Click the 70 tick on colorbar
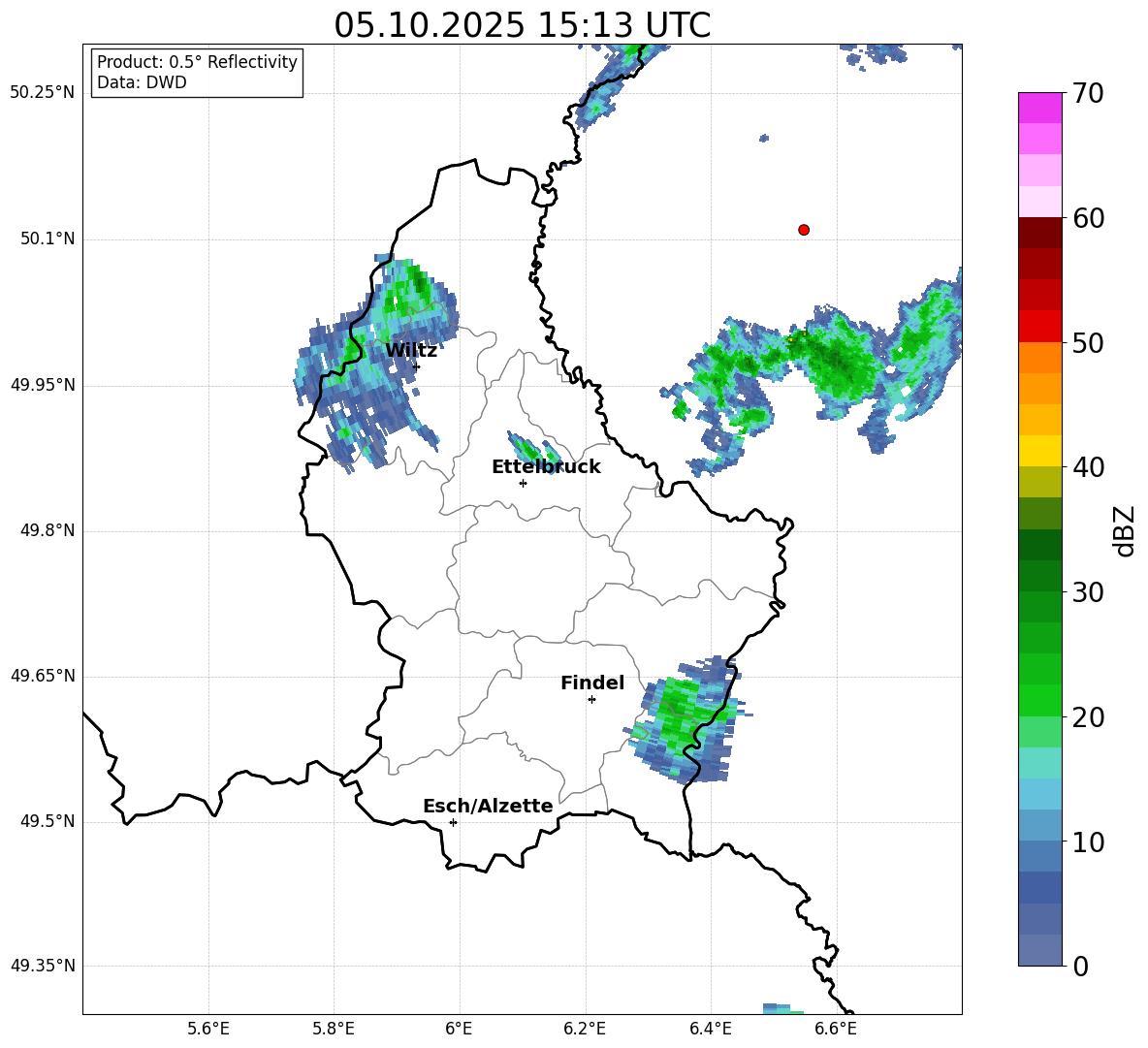1148x1048 pixels. (1088, 93)
